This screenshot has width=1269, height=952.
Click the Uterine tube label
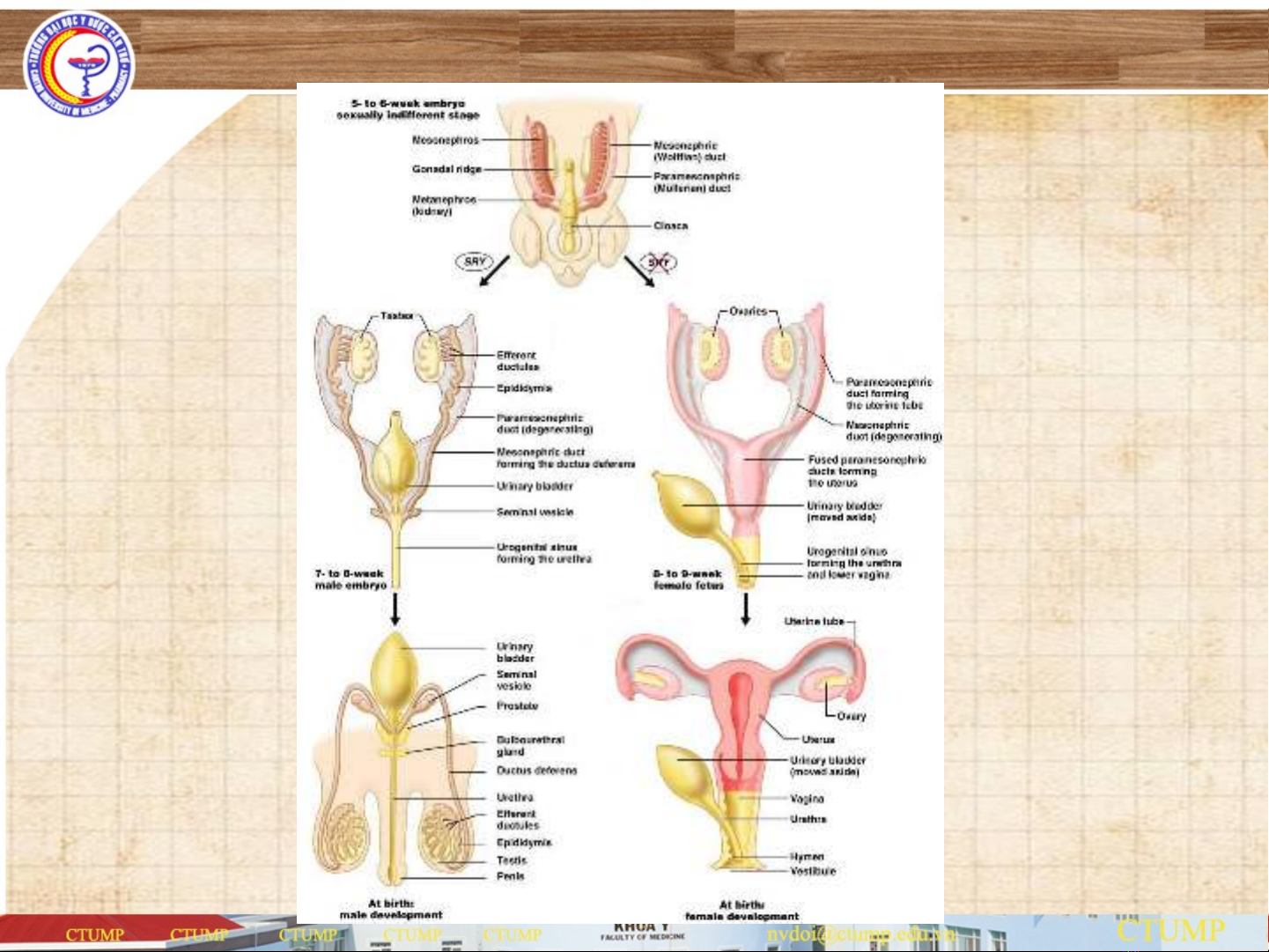click(x=814, y=622)
